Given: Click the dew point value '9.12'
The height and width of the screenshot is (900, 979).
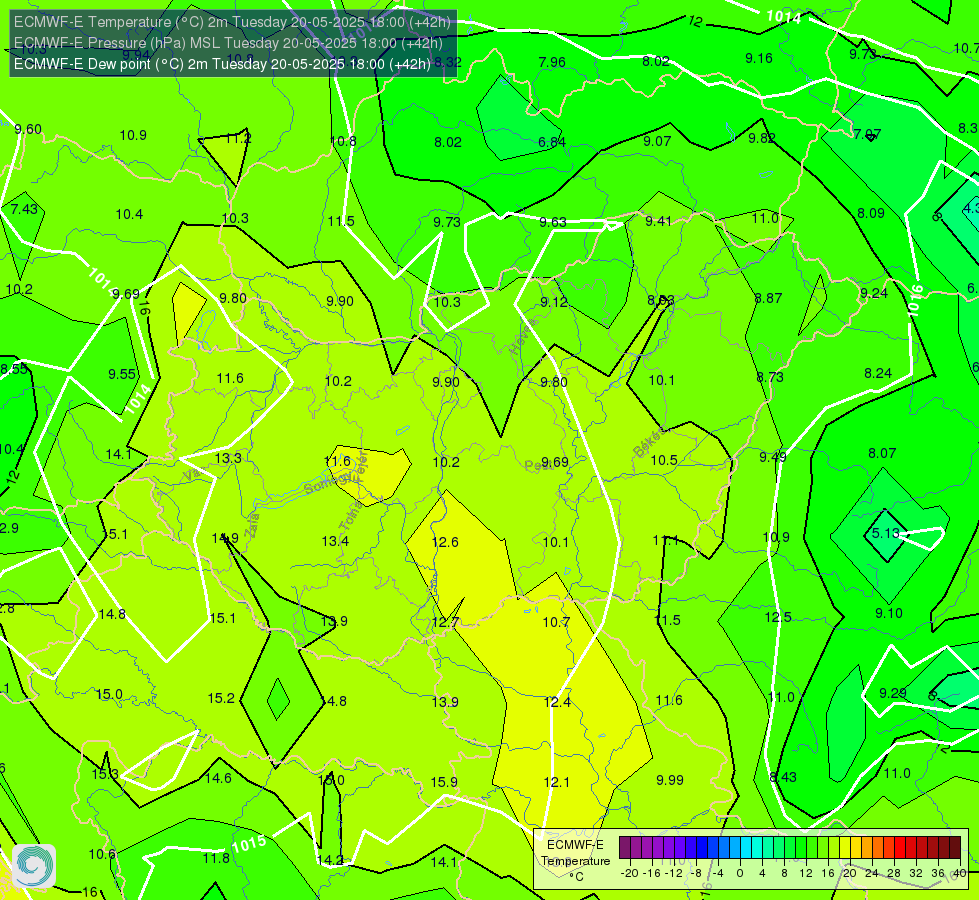Looking at the screenshot, I should pyautogui.click(x=554, y=302).
